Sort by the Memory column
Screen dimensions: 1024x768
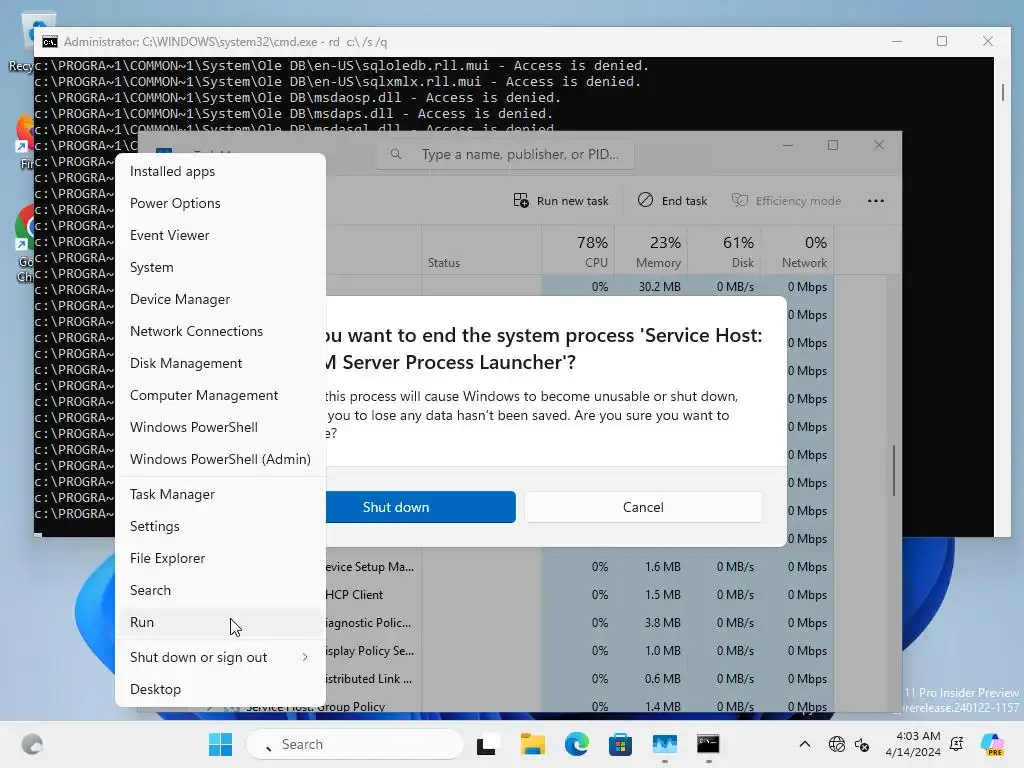[651, 251]
